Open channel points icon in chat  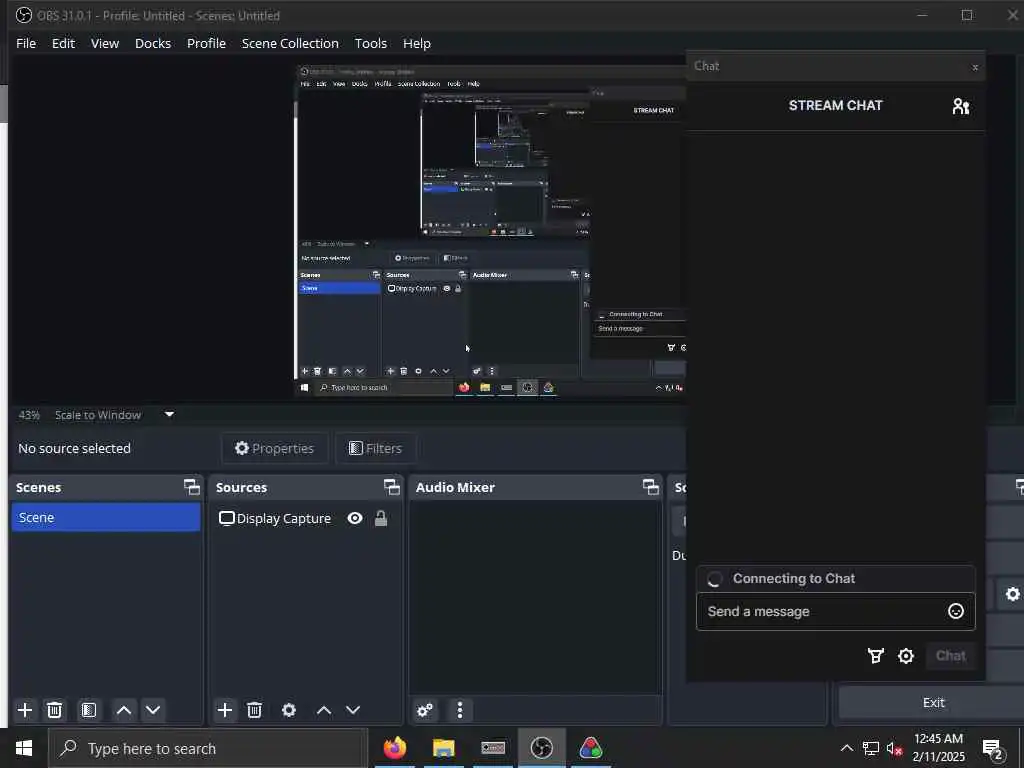[876, 656]
